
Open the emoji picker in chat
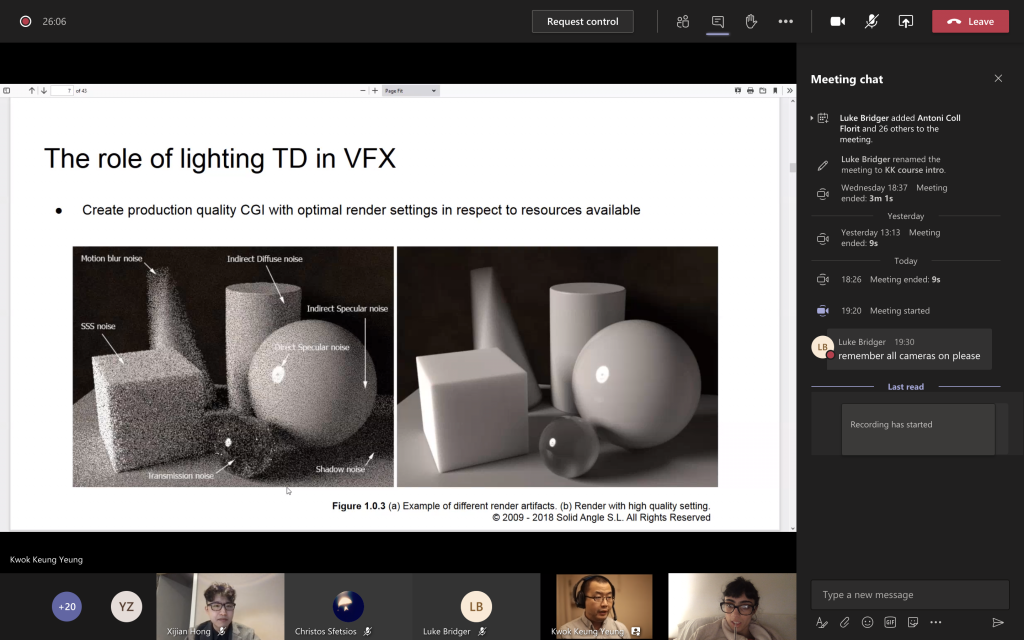pos(867,622)
